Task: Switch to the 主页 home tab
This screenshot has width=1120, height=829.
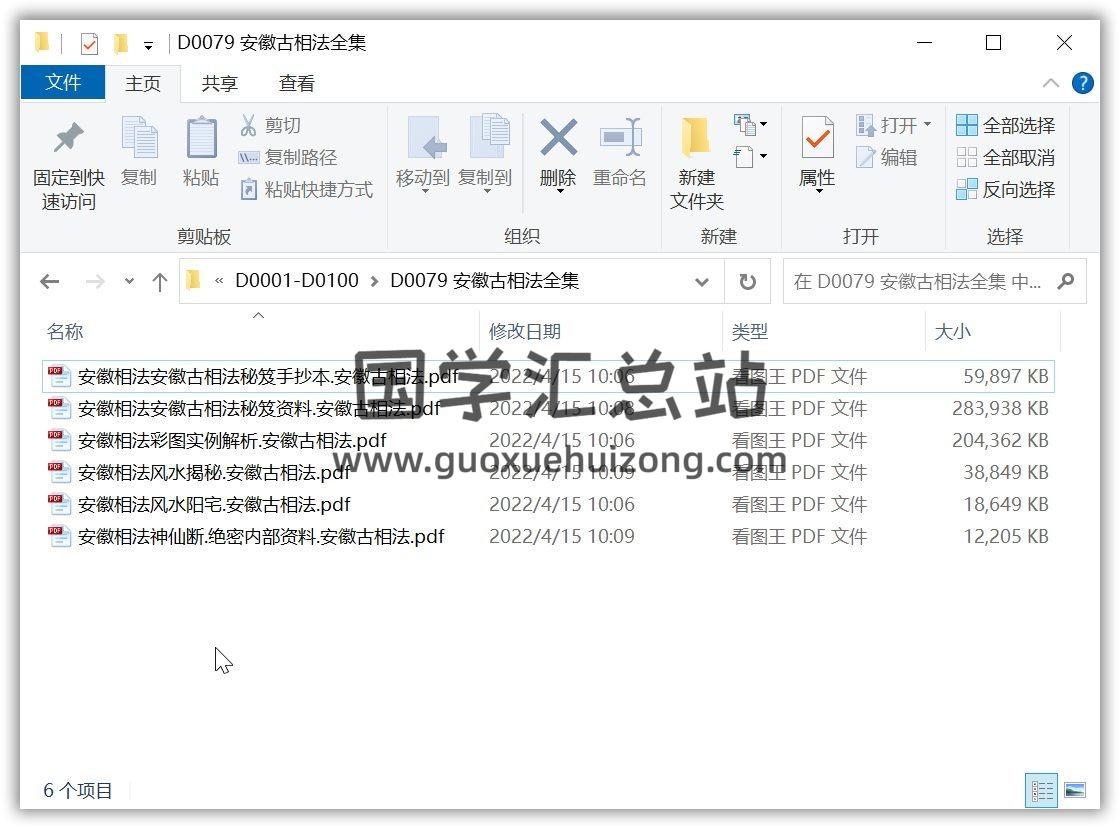Action: 143,84
